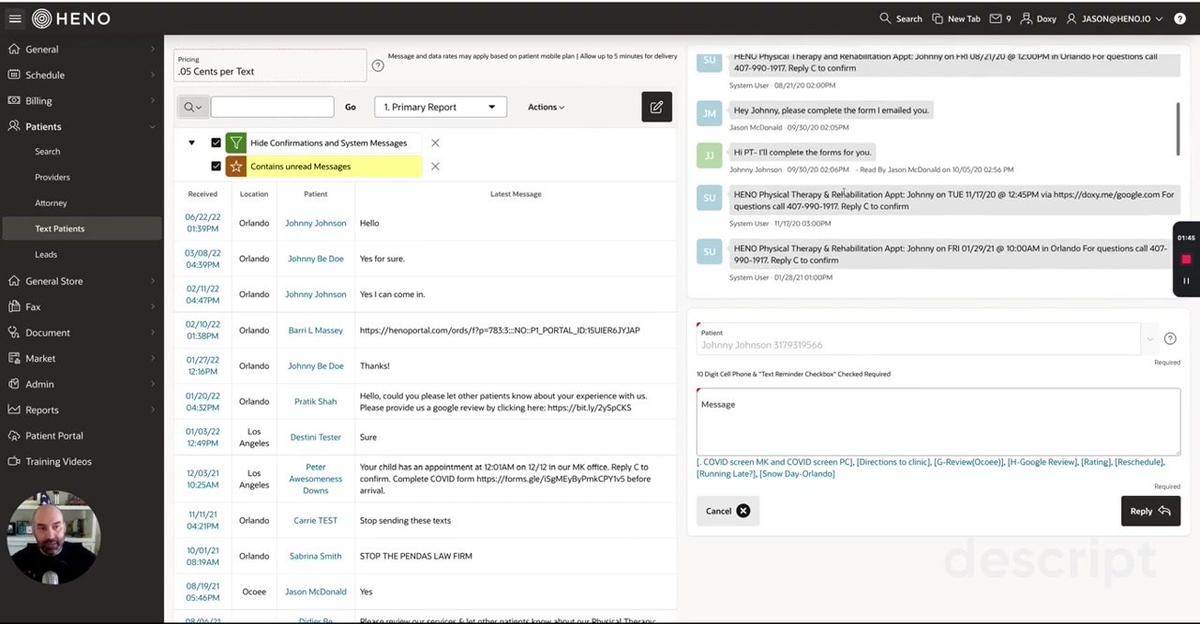Image resolution: width=1200 pixels, height=624 pixels.
Task: Click the mail inbox icon in header
Action: 1000,18
